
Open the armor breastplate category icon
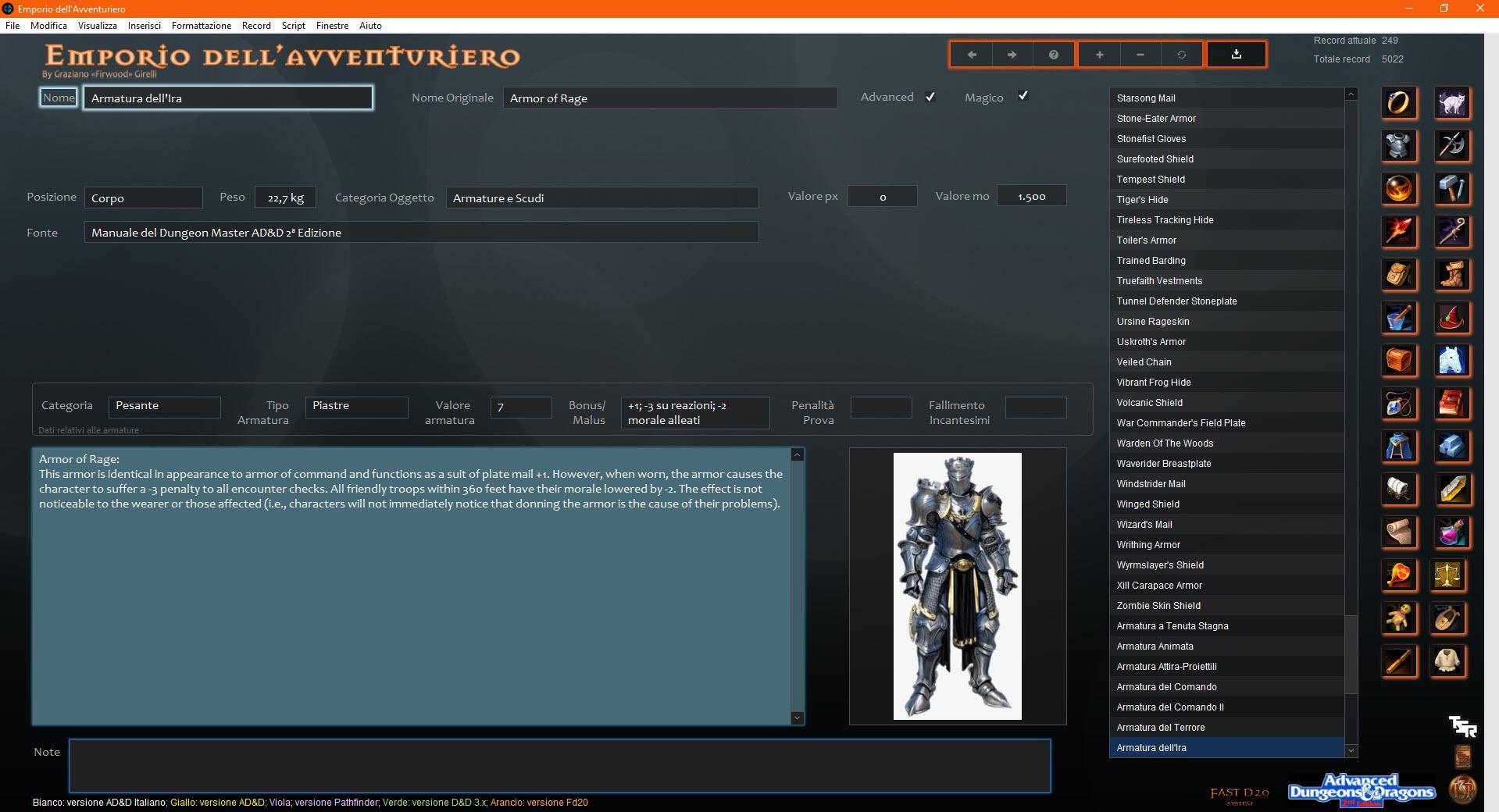pyautogui.click(x=1398, y=146)
